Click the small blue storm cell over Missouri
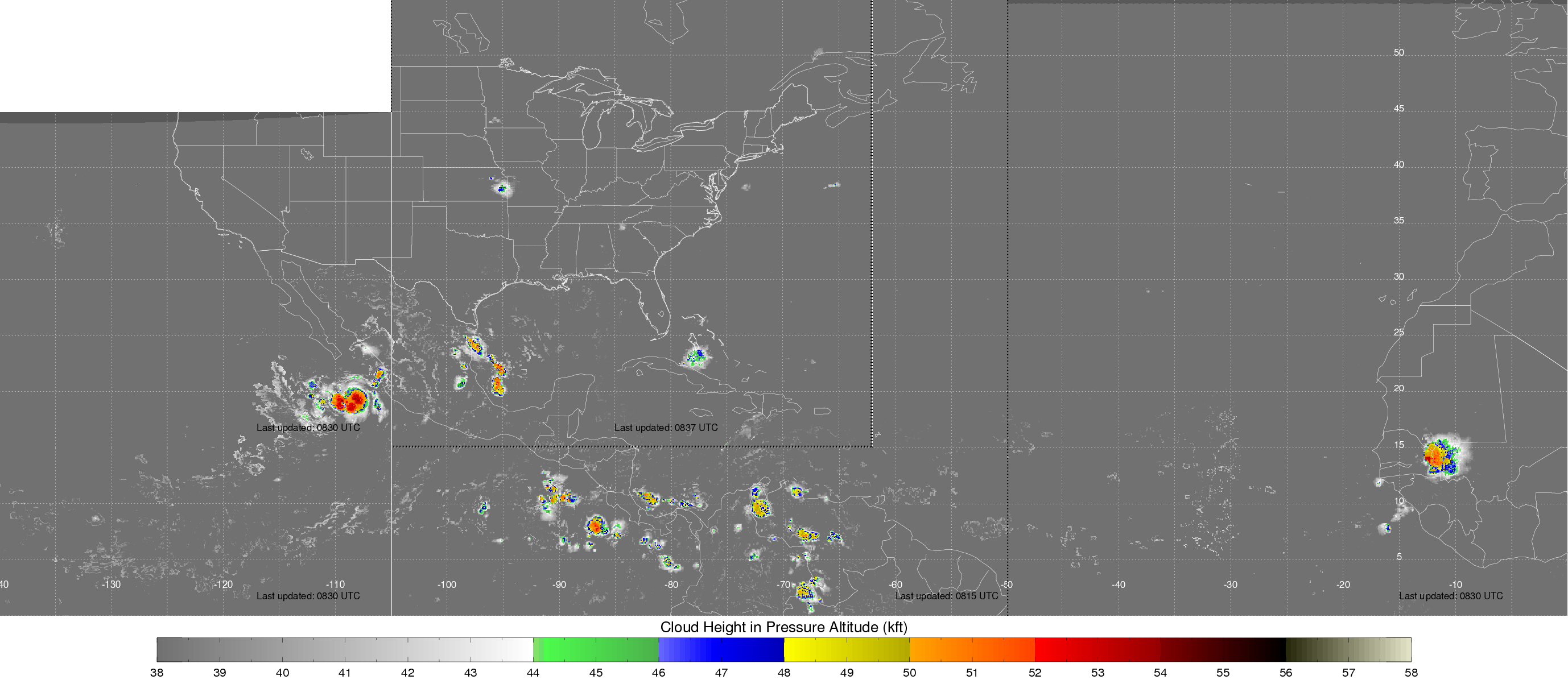Viewport: 1568px width, 684px height. point(502,189)
